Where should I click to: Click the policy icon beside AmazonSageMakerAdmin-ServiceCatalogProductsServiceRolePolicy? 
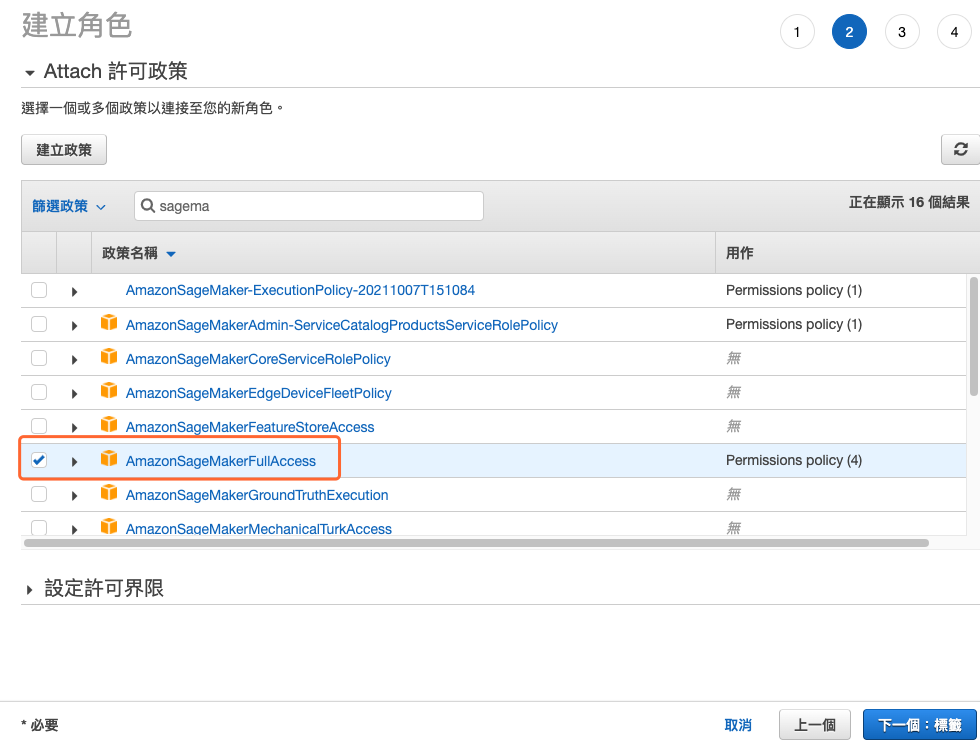point(109,322)
